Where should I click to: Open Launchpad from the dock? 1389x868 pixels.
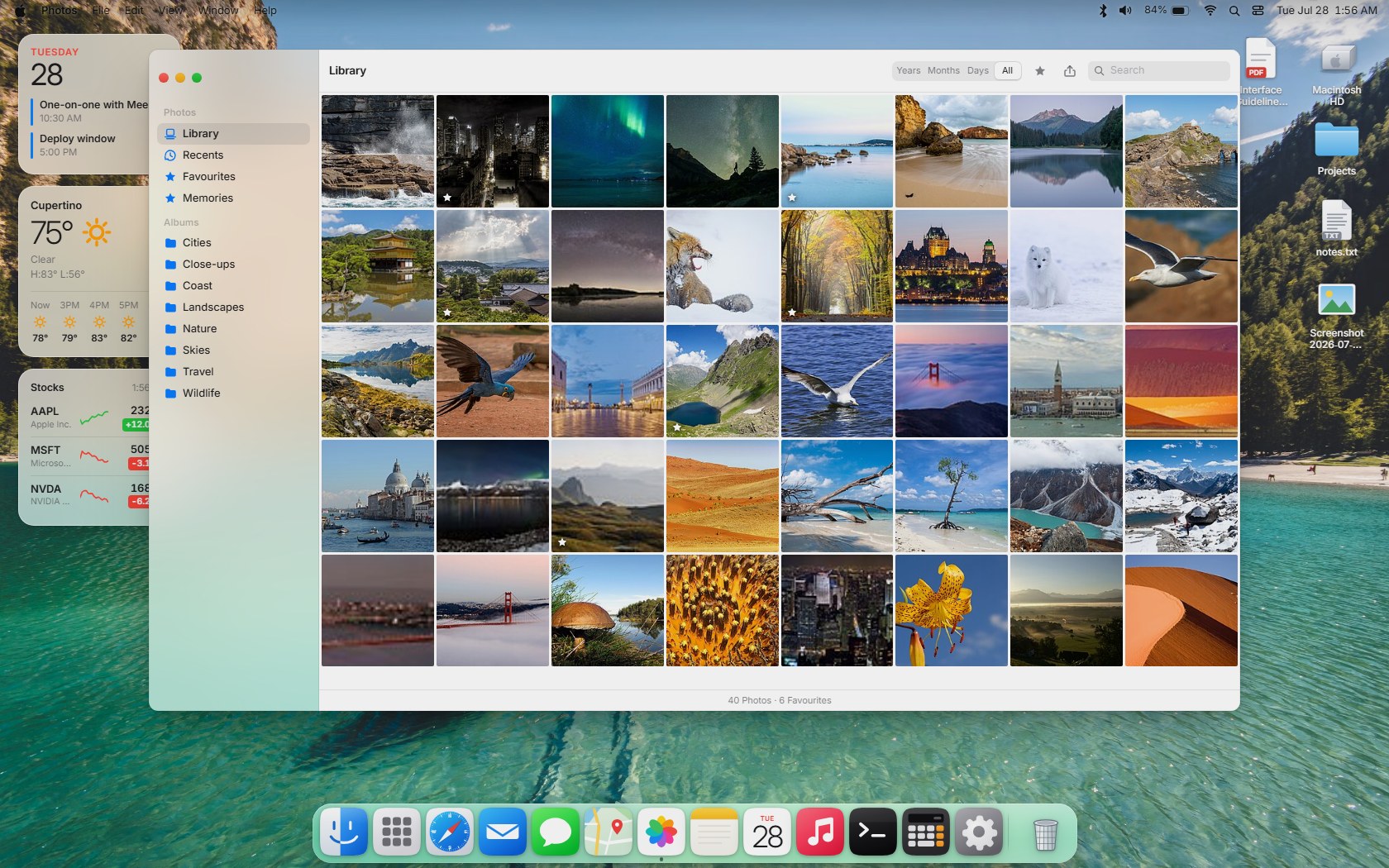tap(397, 832)
